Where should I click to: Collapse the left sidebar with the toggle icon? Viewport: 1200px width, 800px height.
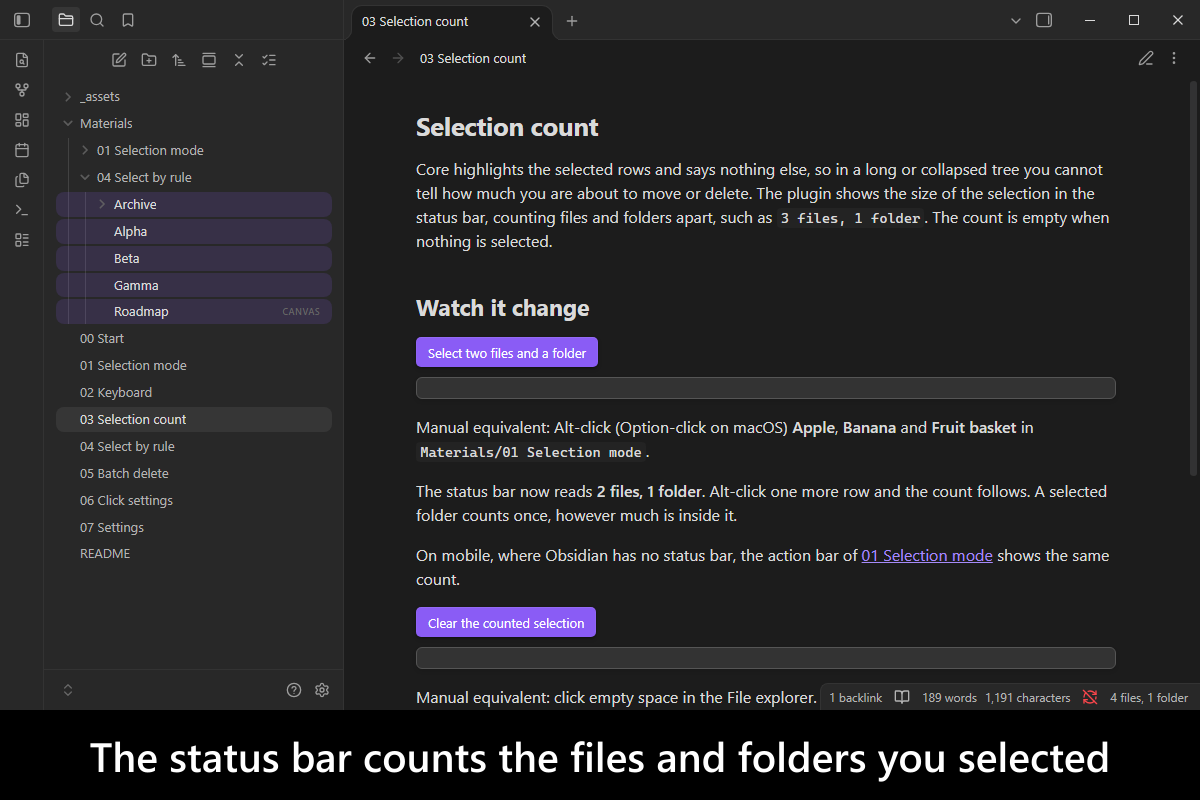22,20
